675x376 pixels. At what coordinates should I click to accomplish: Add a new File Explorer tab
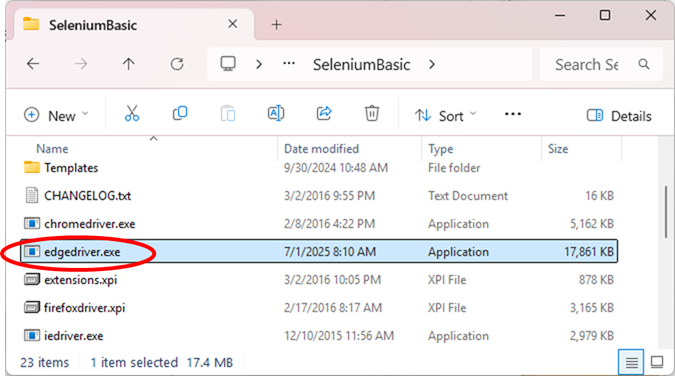tap(276, 25)
